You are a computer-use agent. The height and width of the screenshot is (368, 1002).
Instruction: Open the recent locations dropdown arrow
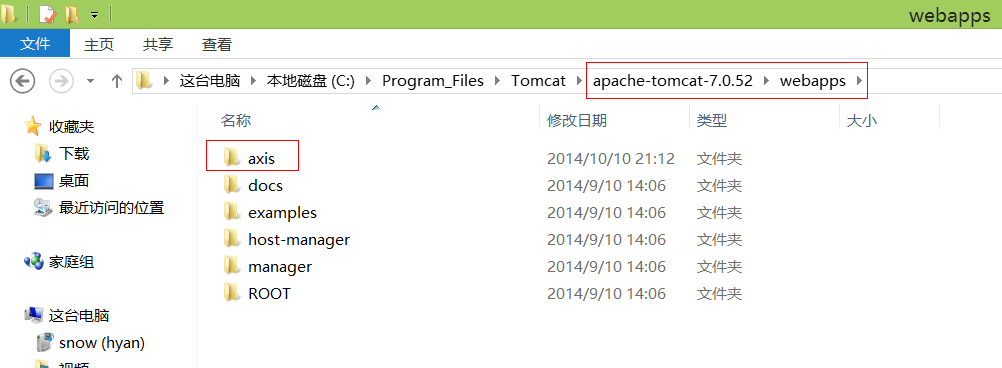point(90,81)
